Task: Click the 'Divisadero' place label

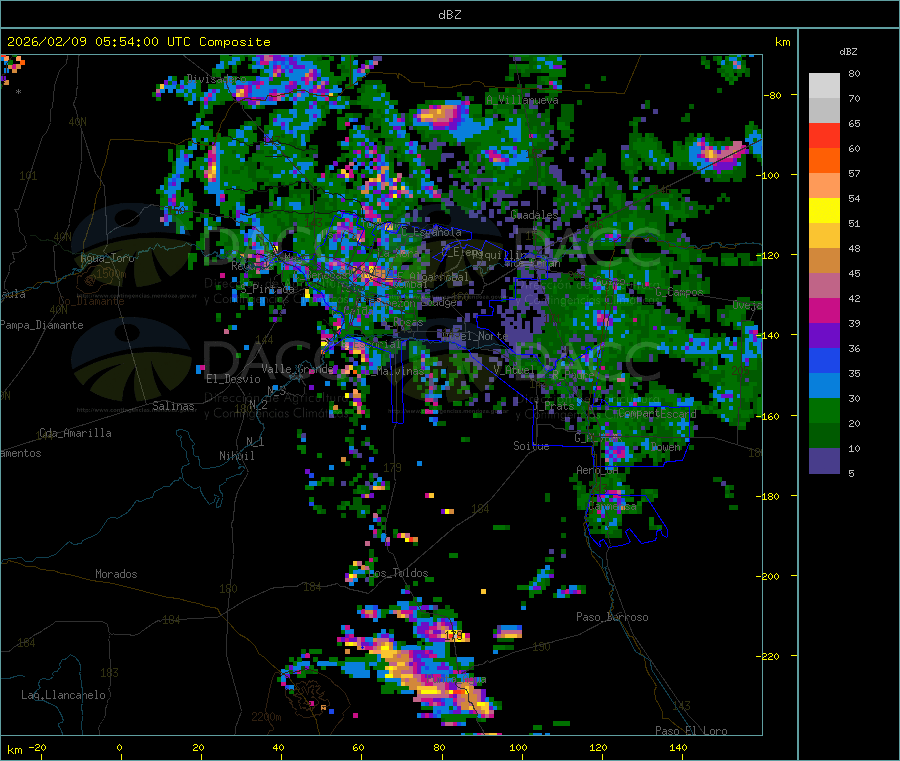Action: [x=215, y=79]
